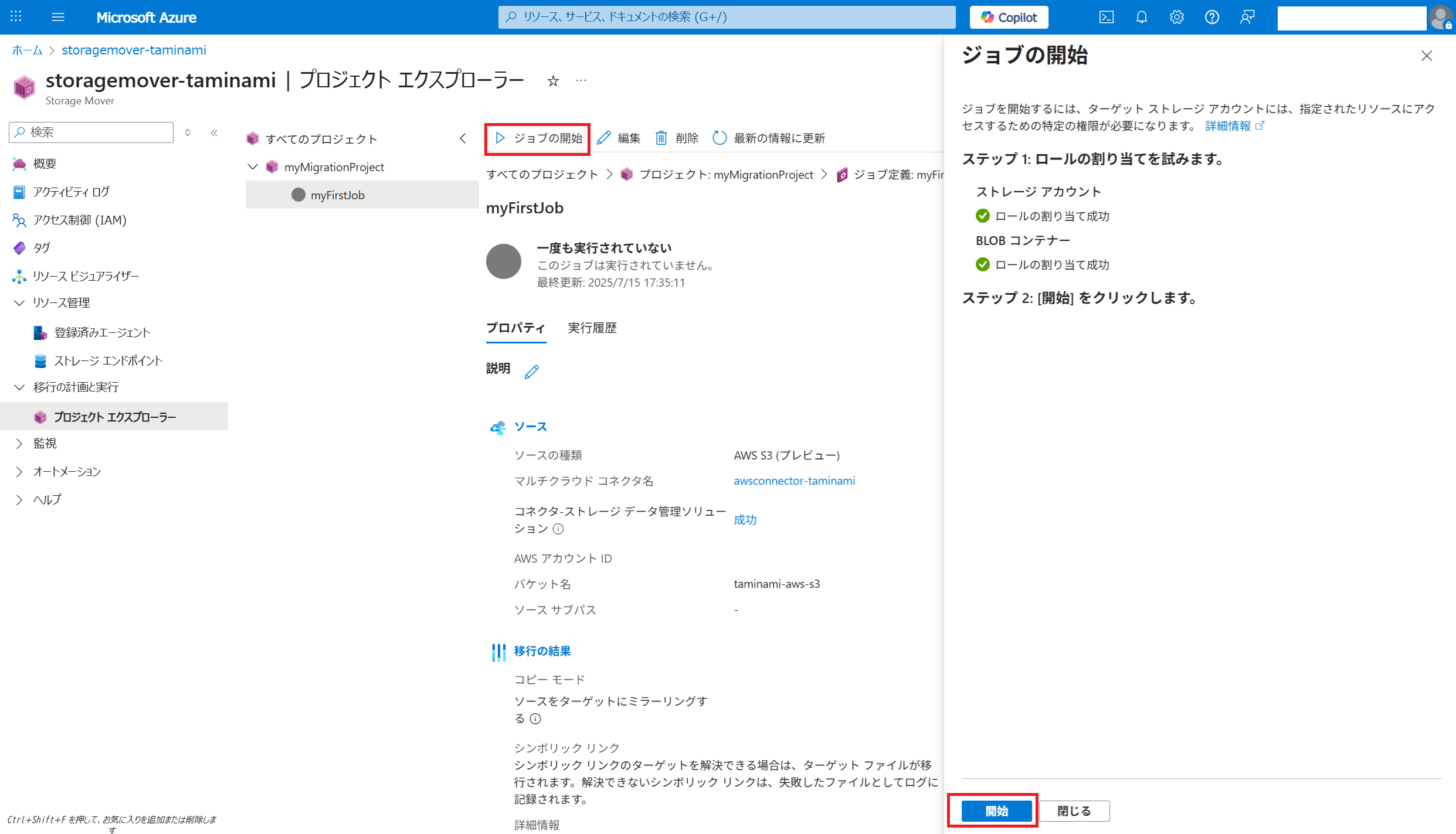Click the Microsoft Azure home logo text

pyautogui.click(x=146, y=18)
